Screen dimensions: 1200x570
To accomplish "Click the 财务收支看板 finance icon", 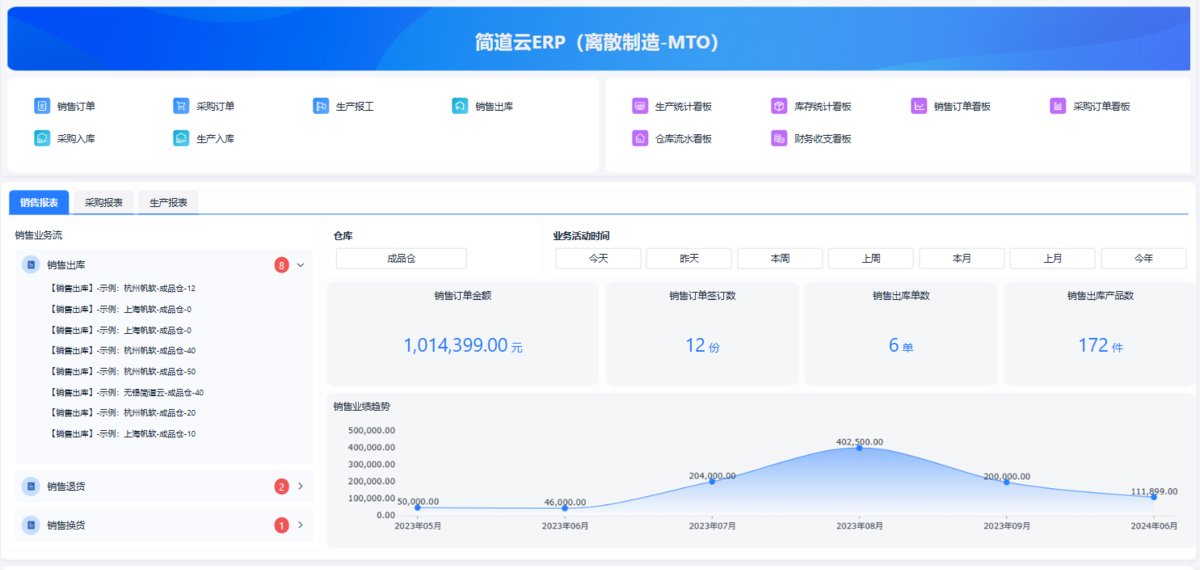I will point(779,138).
